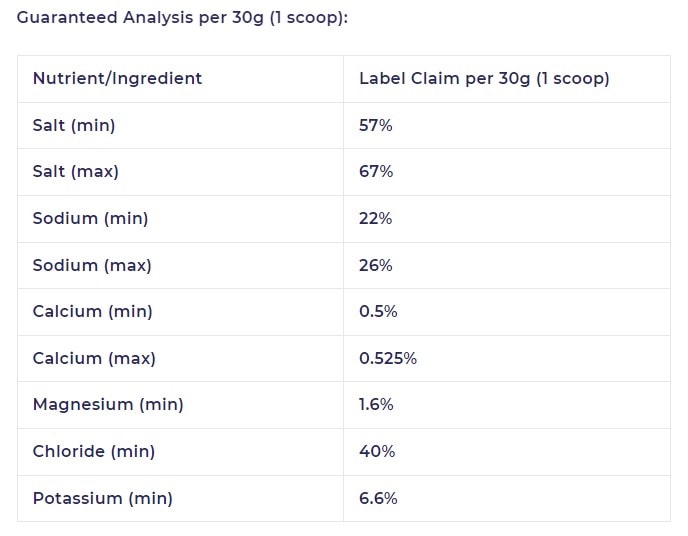
Task: Click the 26% value for Sodium (max)
Action: click(x=376, y=265)
